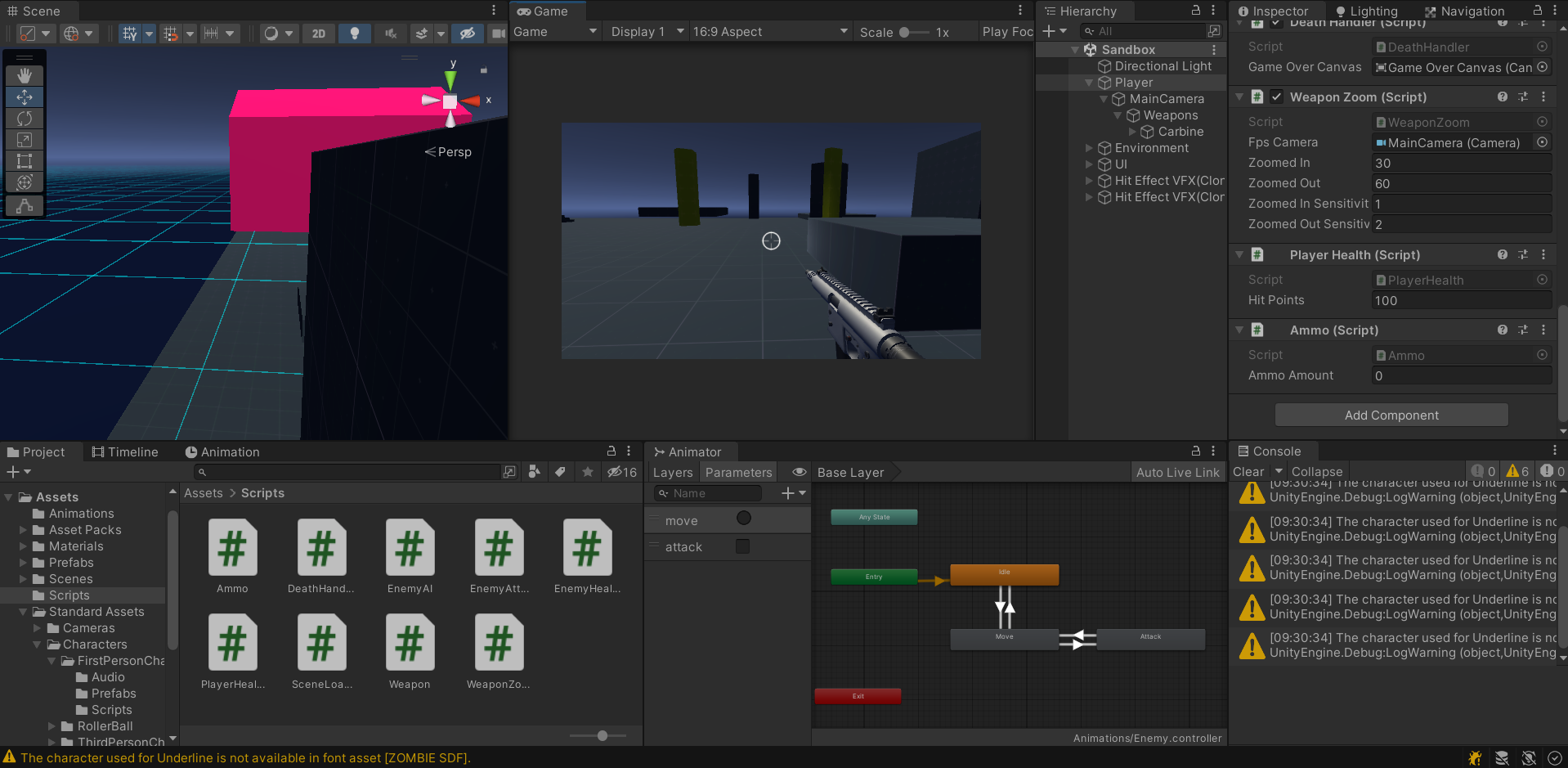This screenshot has height=768, width=1568.
Task: Toggle warning messages filter in Console
Action: (x=1518, y=471)
